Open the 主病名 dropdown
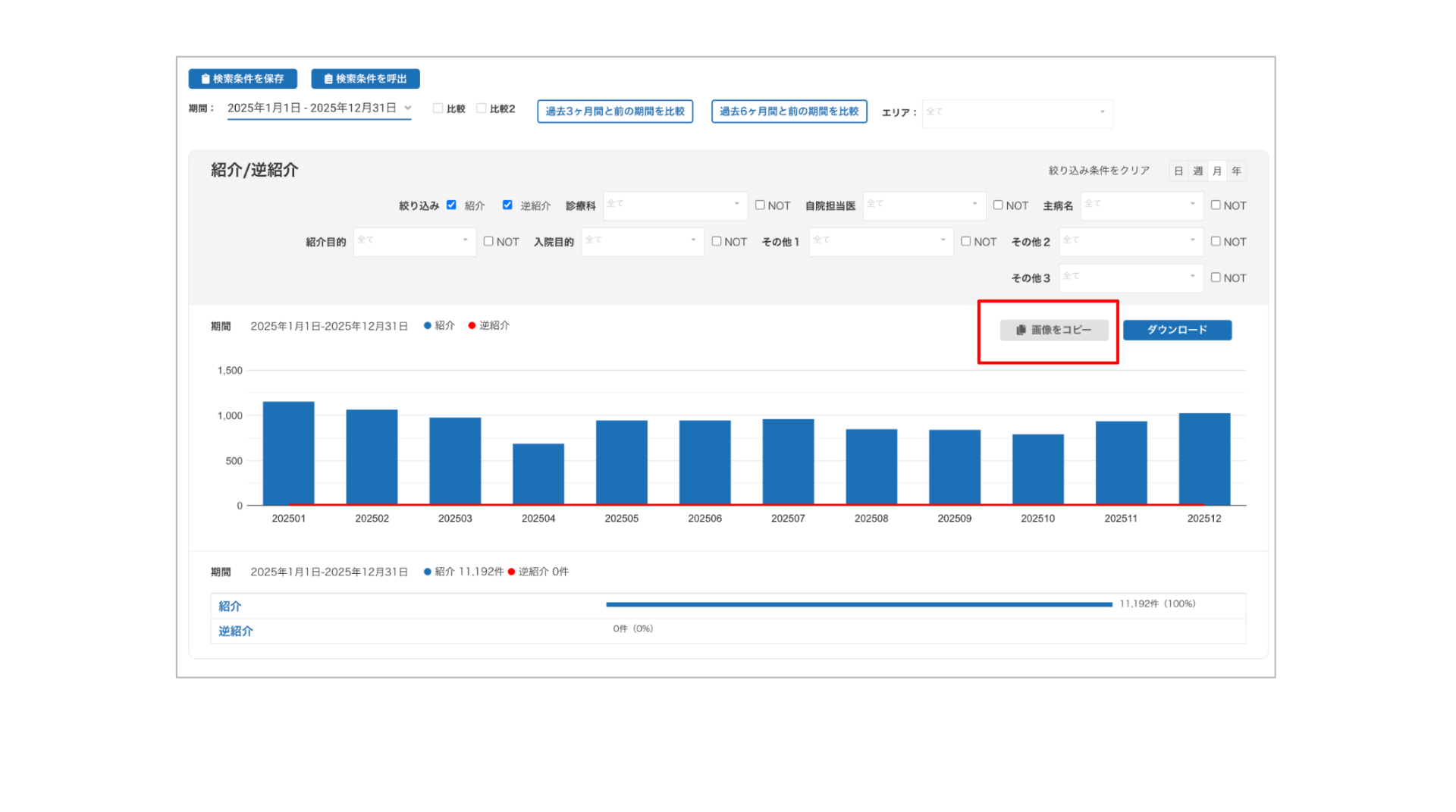The width and height of the screenshot is (1456, 812). [1142, 205]
